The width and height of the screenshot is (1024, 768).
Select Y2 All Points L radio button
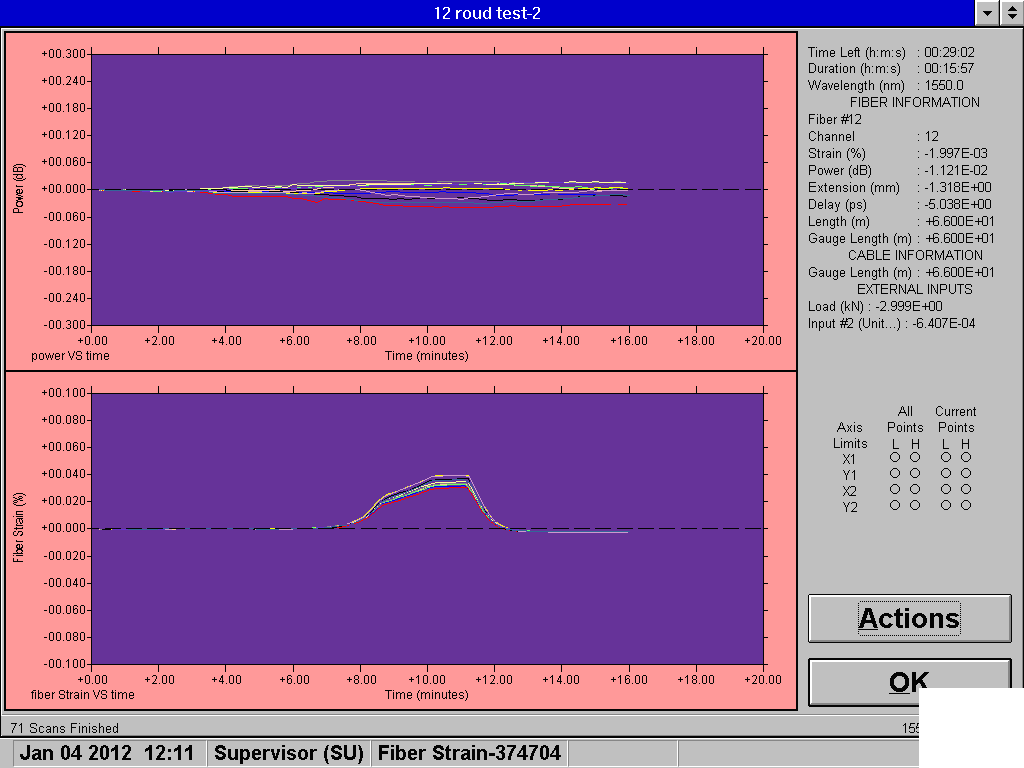[895, 505]
